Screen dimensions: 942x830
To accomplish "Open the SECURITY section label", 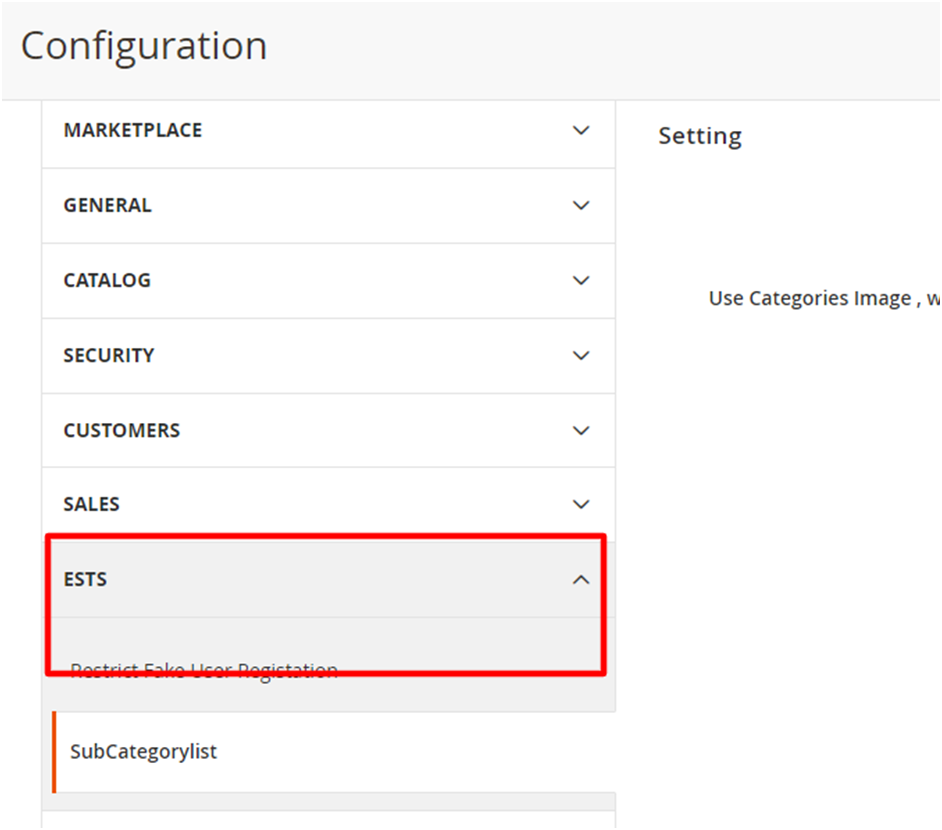I will click(109, 356).
